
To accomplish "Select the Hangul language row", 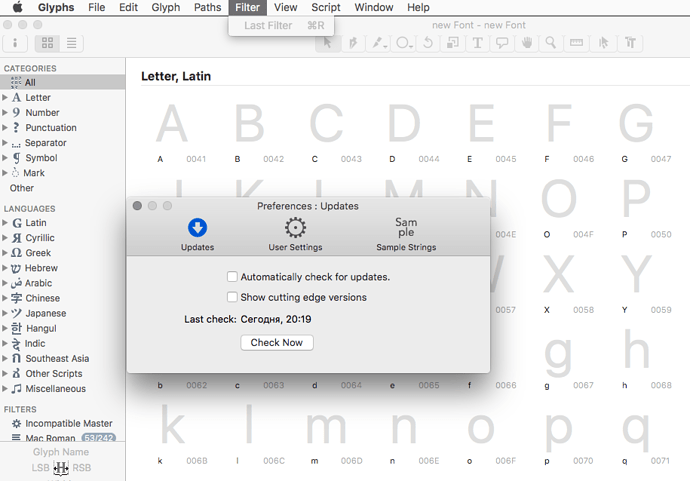I will tap(62, 328).
